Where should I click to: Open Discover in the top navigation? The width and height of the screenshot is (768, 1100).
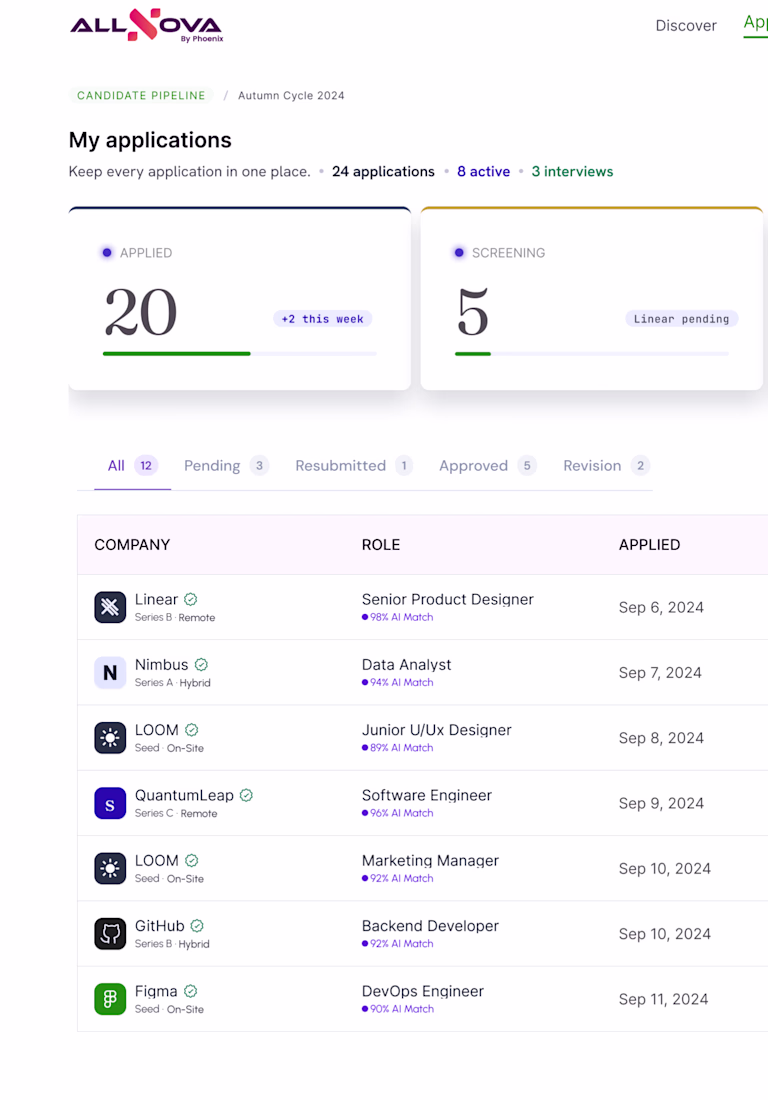686,25
